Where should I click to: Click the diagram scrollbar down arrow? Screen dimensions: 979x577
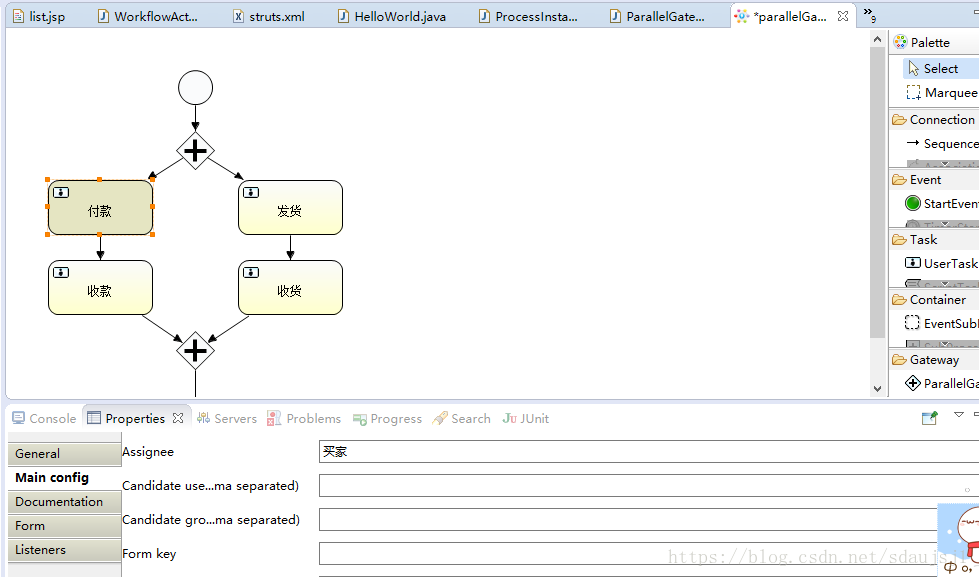pyautogui.click(x=878, y=388)
